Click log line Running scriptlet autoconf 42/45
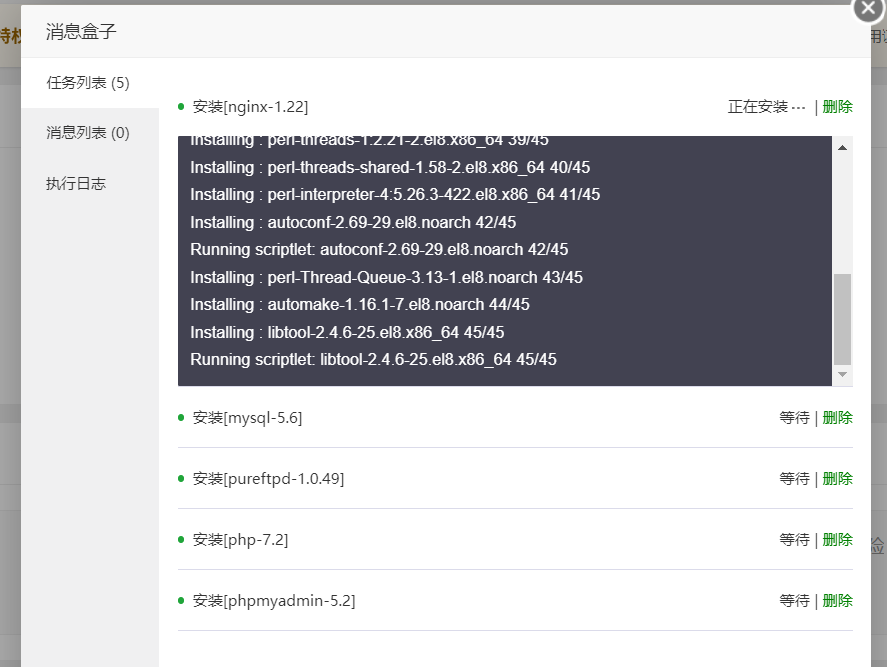Image resolution: width=887 pixels, height=667 pixels. 379,249
